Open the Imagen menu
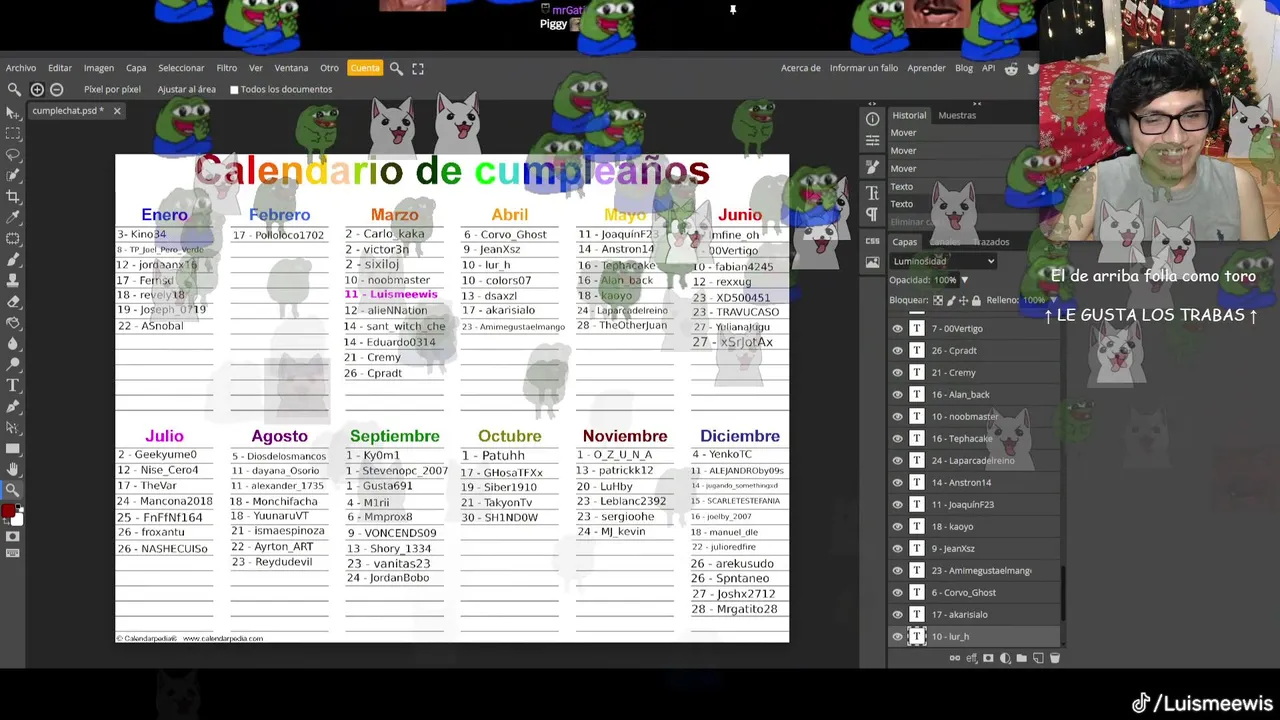 (98, 68)
